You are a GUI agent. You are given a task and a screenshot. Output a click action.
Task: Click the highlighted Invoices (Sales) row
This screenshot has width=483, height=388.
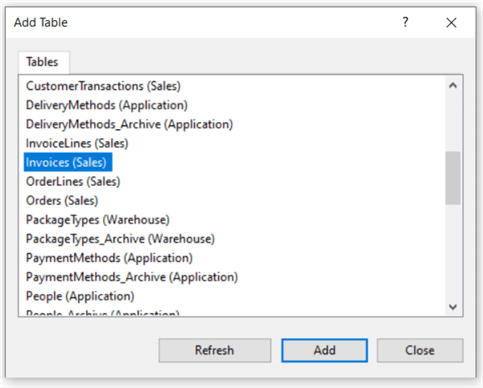click(68, 162)
